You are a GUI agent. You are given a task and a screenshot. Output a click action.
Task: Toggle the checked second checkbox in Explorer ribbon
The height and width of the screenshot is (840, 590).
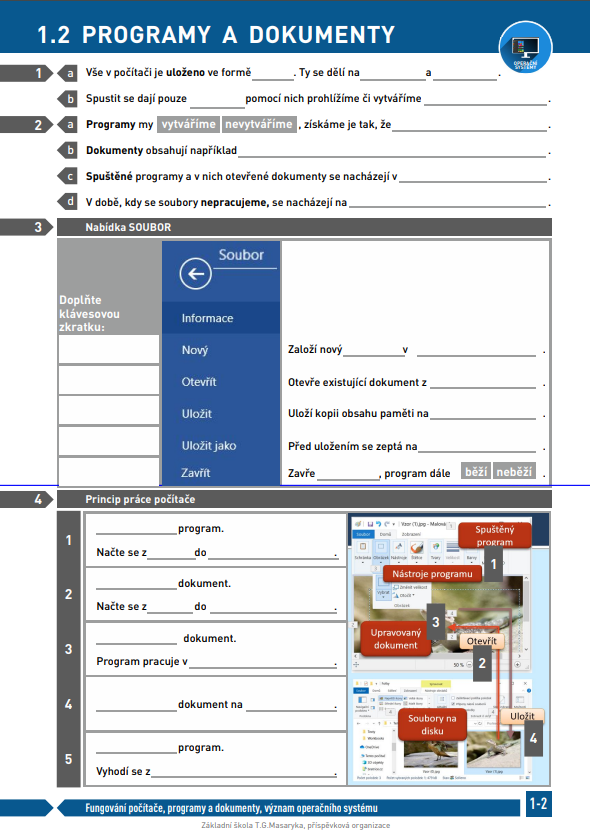click(x=453, y=704)
